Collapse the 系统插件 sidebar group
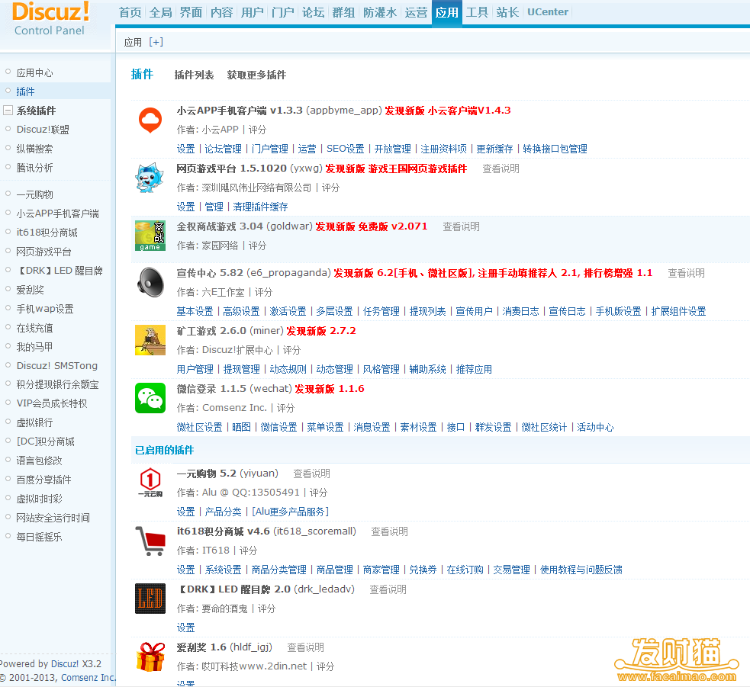 [8, 111]
